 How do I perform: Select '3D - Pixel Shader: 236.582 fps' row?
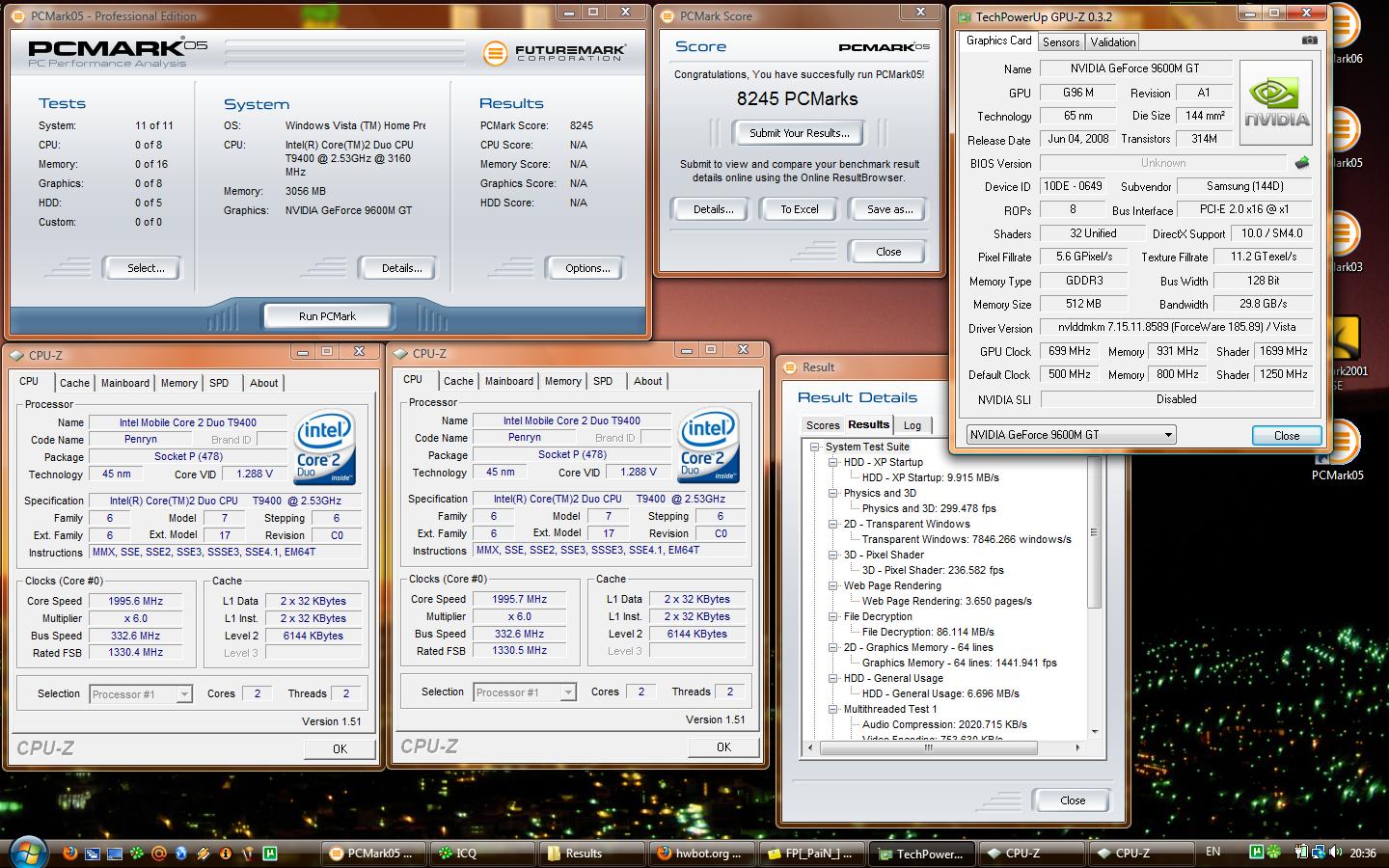click(933, 570)
